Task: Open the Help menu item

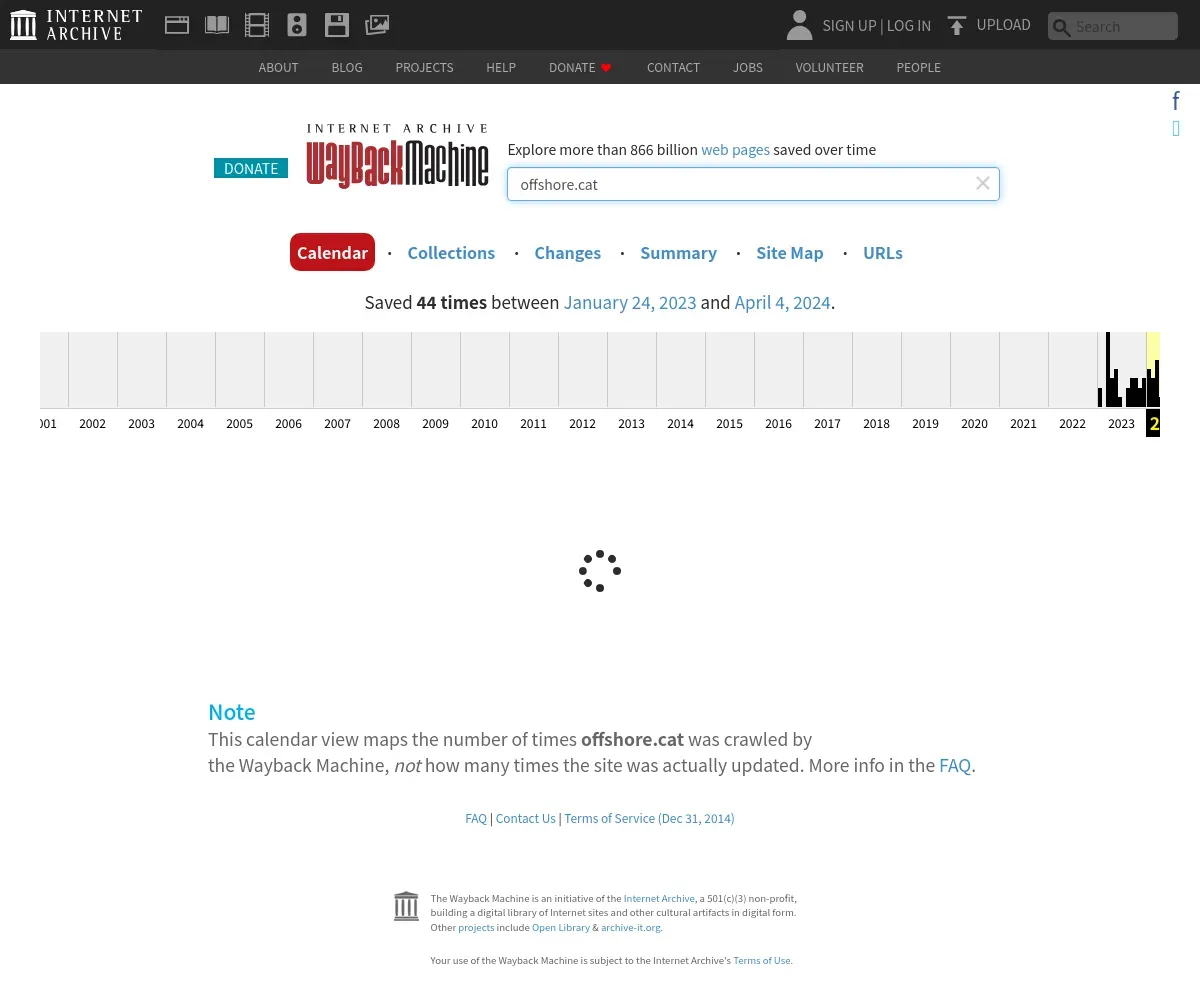Action: click(x=501, y=67)
